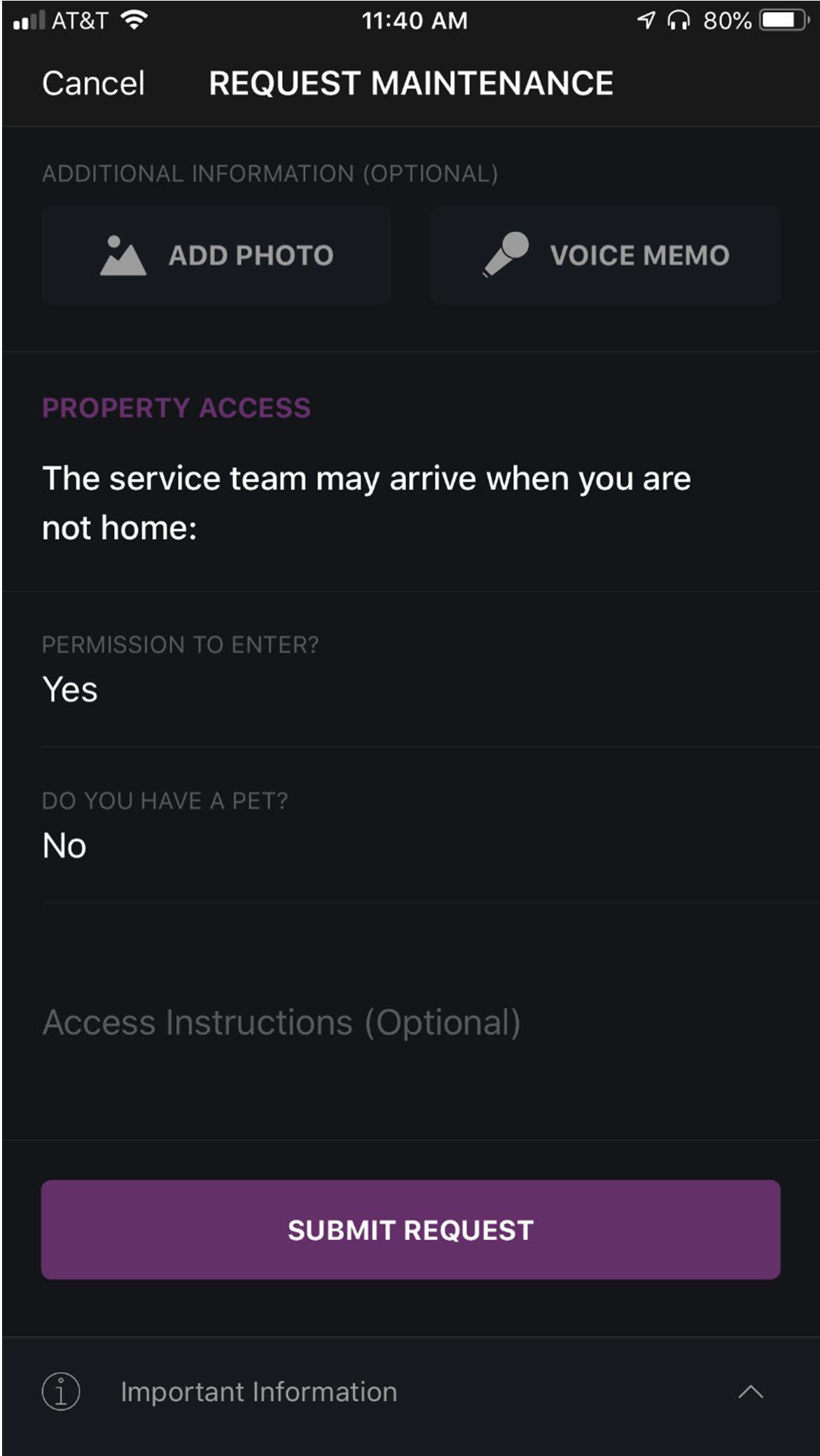Tap the Wi-Fi icon in status bar

pyautogui.click(x=134, y=20)
